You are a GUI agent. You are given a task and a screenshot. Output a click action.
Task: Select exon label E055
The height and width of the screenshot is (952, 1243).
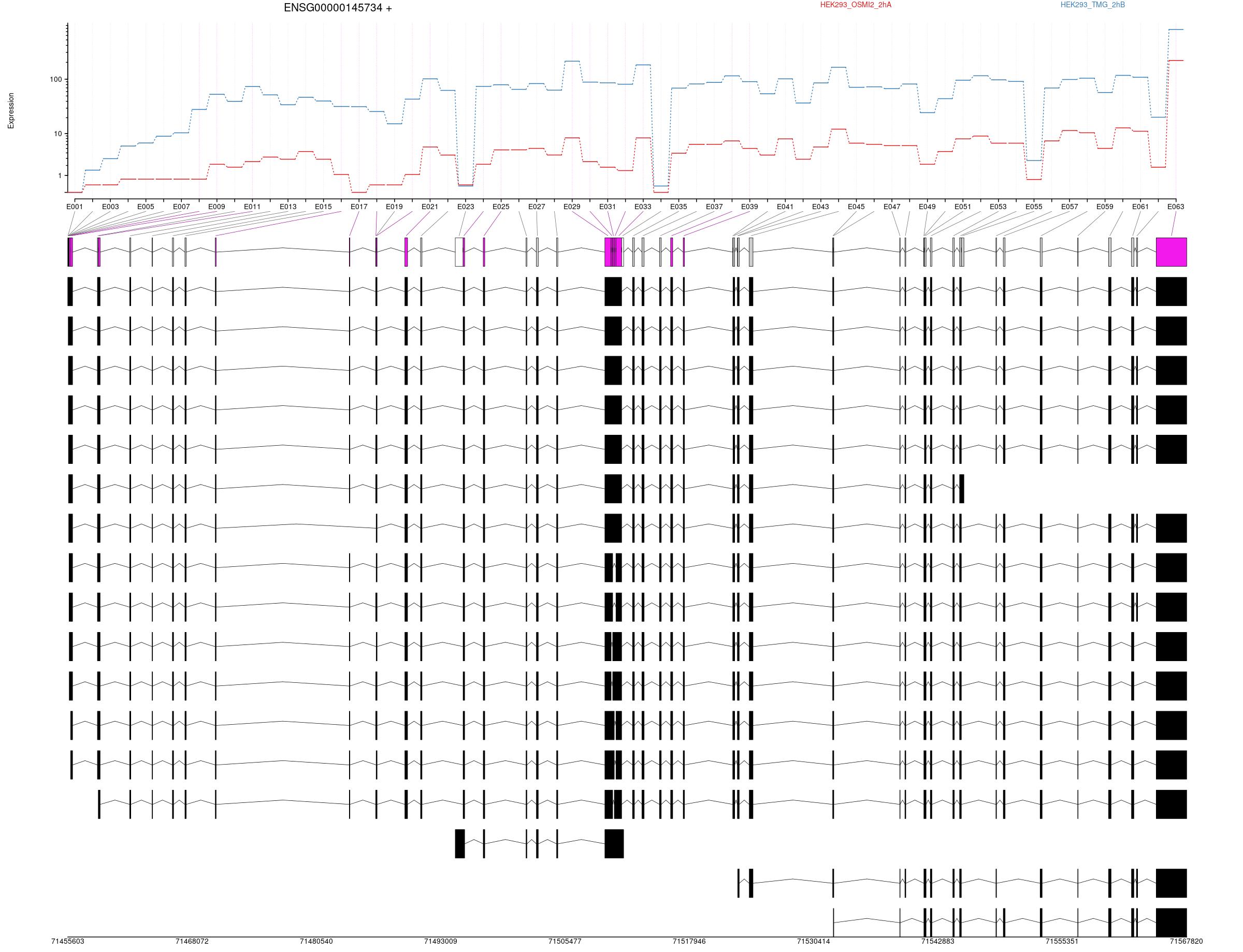coord(1034,207)
